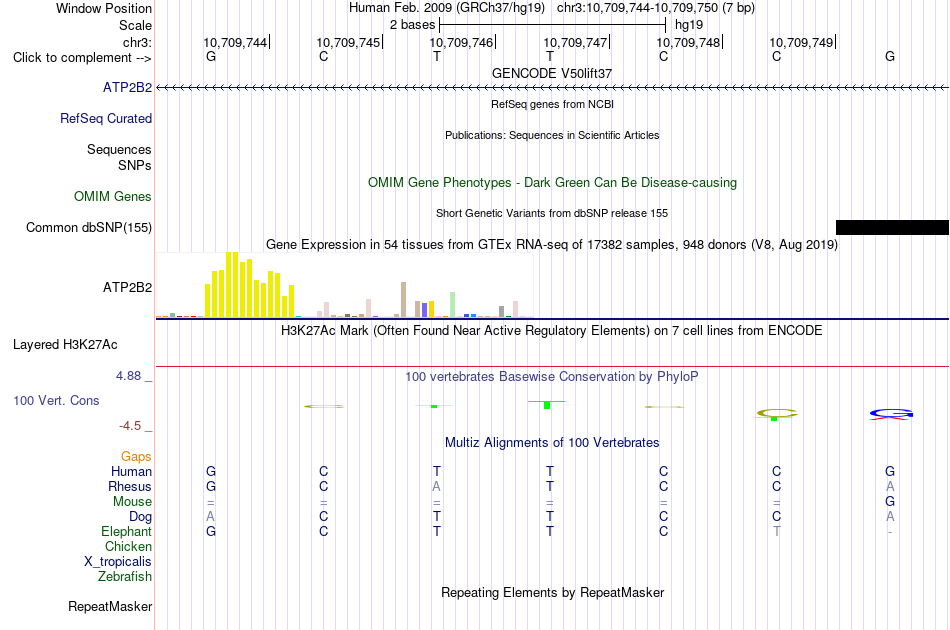Click Repeating Elements by RepeatMasker title
This screenshot has height=630, width=950.
[x=552, y=592]
